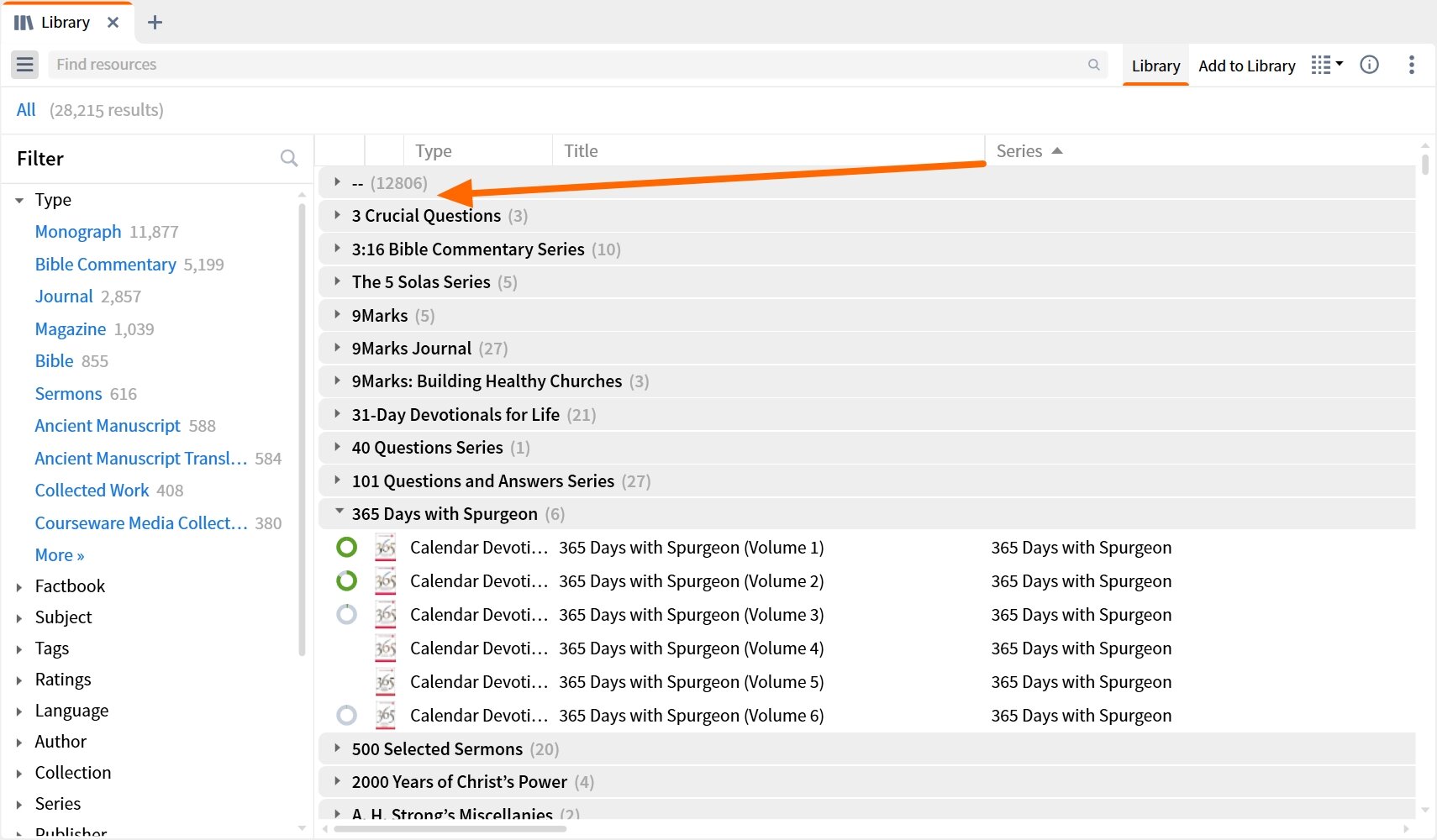1437x840 pixels.
Task: Click the search magnifier in Find resources
Action: pos(1093,65)
